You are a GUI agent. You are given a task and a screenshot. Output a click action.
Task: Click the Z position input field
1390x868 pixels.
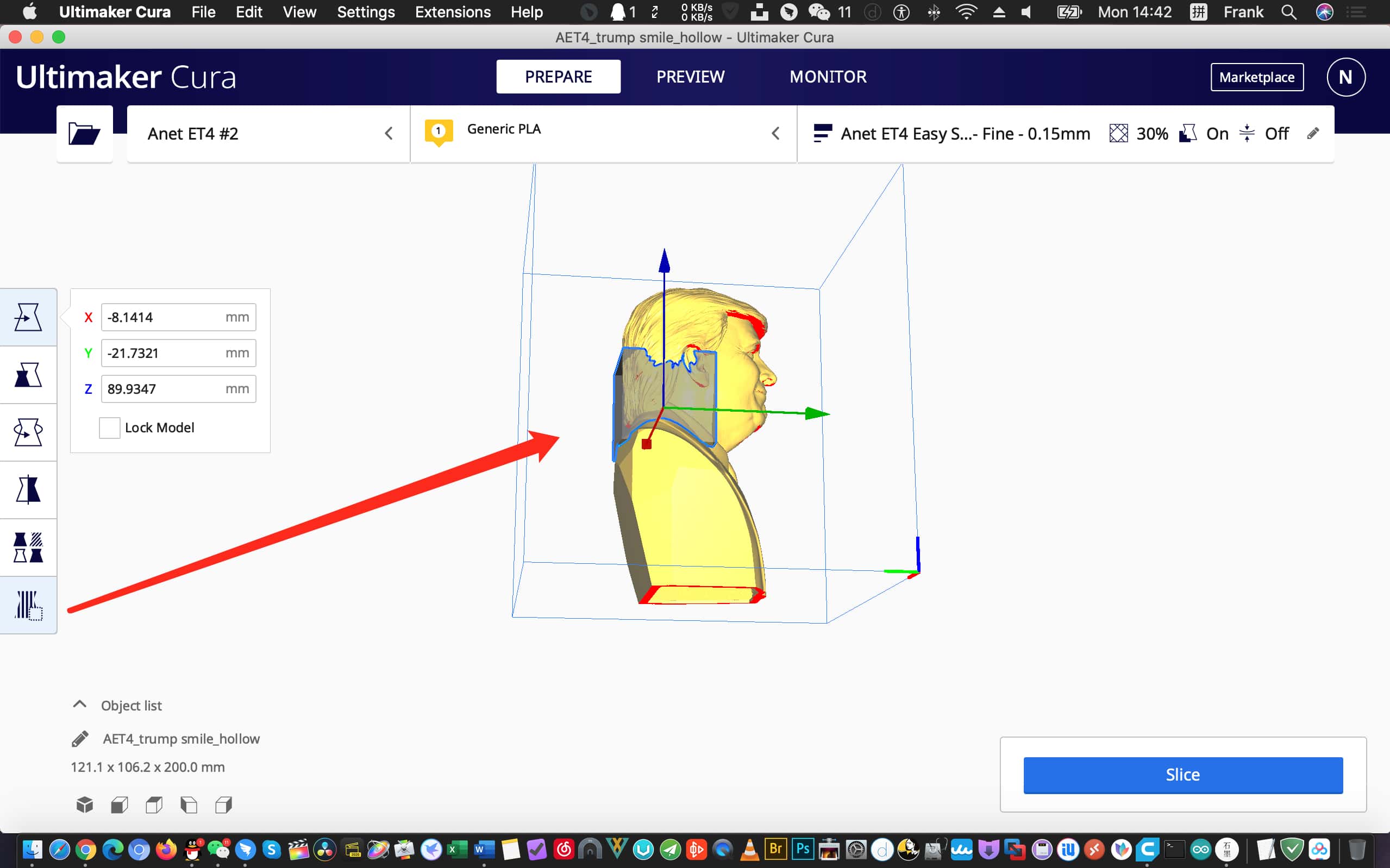click(x=179, y=389)
